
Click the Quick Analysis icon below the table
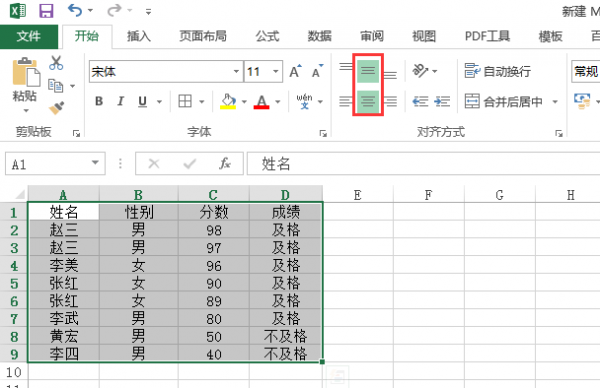[x=338, y=376]
